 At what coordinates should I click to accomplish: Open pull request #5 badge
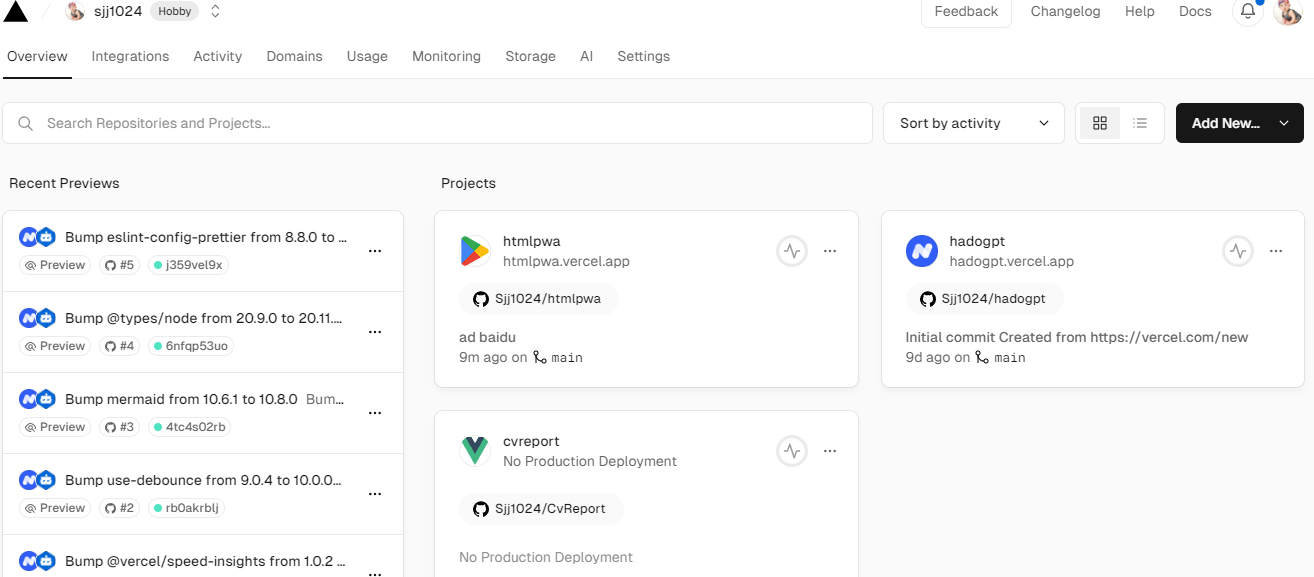(x=120, y=265)
